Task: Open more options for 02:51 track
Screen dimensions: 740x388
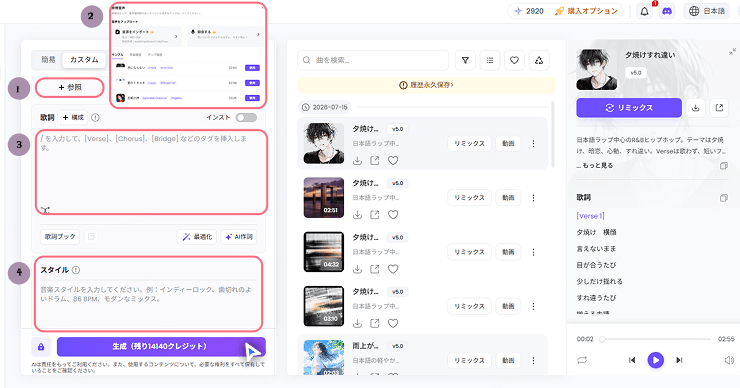Action: coord(533,198)
